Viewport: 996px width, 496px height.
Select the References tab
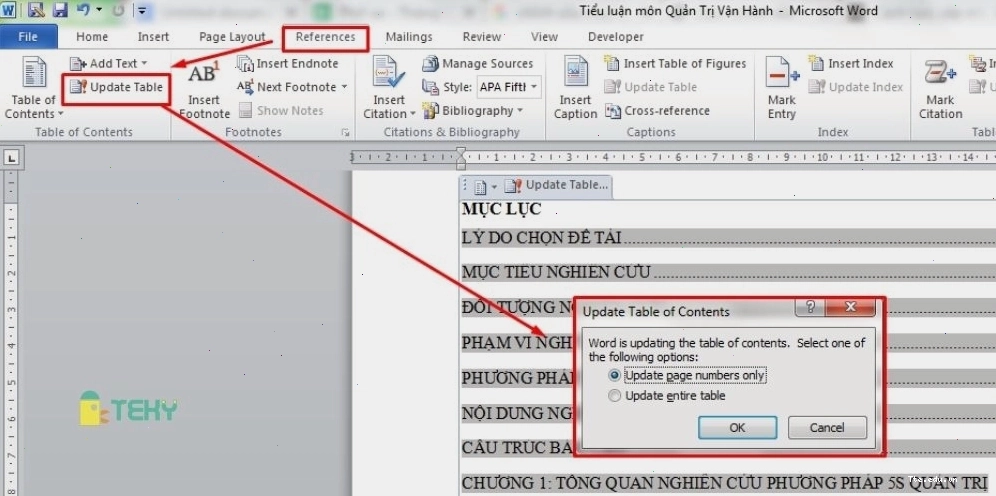(325, 37)
